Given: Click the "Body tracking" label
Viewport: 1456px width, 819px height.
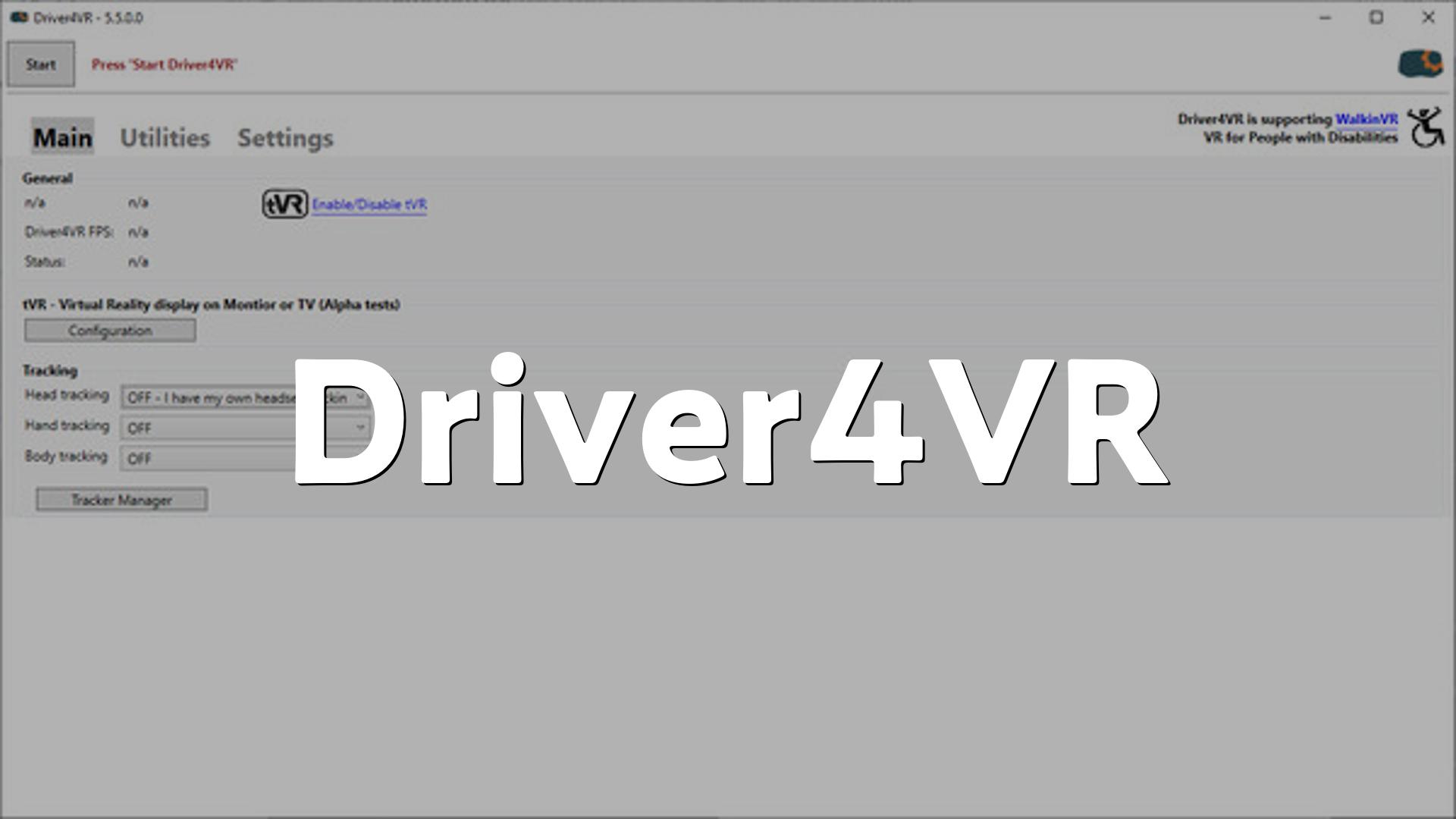Looking at the screenshot, I should click(x=66, y=456).
